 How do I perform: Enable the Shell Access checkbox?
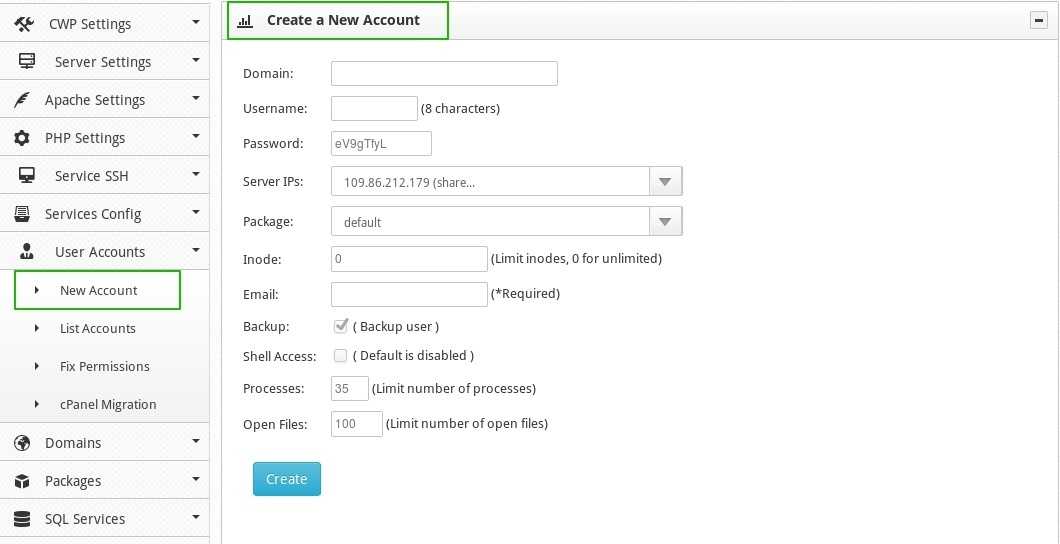coord(341,356)
